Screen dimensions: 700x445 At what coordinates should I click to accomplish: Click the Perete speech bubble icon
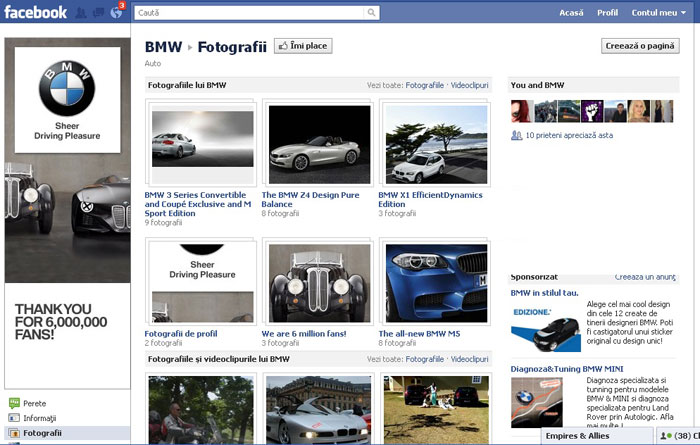click(x=14, y=403)
